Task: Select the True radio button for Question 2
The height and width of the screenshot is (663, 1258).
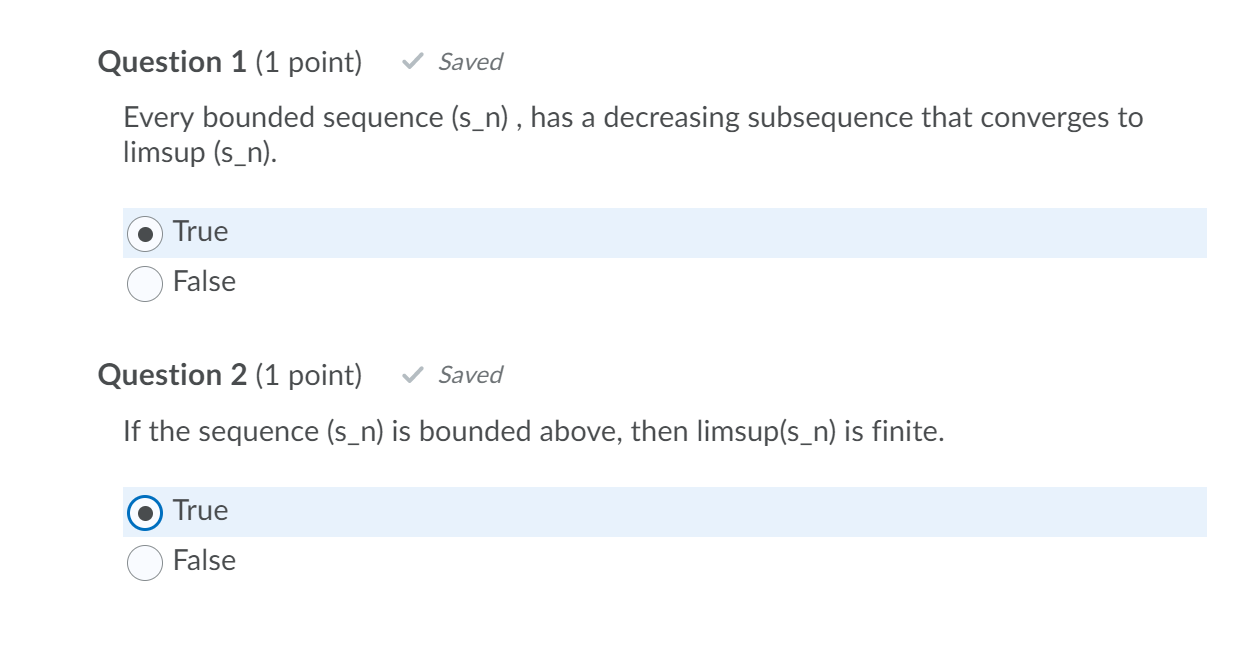Action: tap(145, 510)
